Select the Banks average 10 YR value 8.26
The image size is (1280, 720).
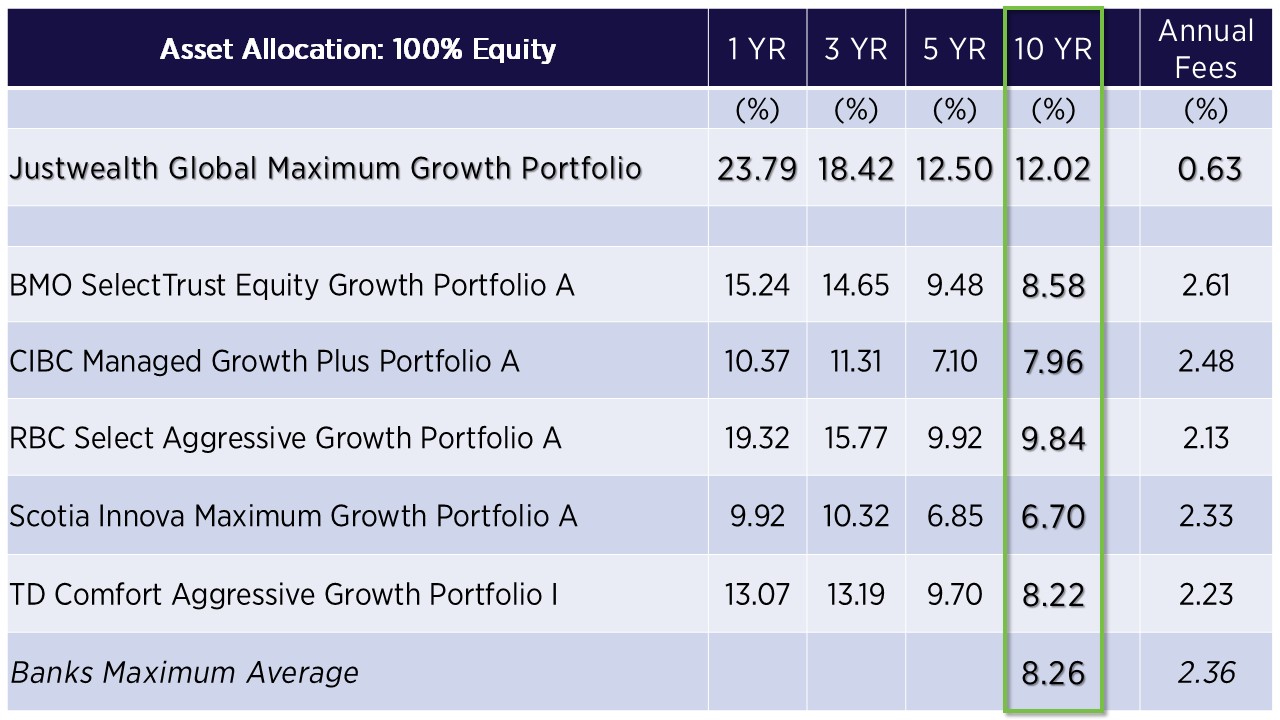[x=1053, y=672]
